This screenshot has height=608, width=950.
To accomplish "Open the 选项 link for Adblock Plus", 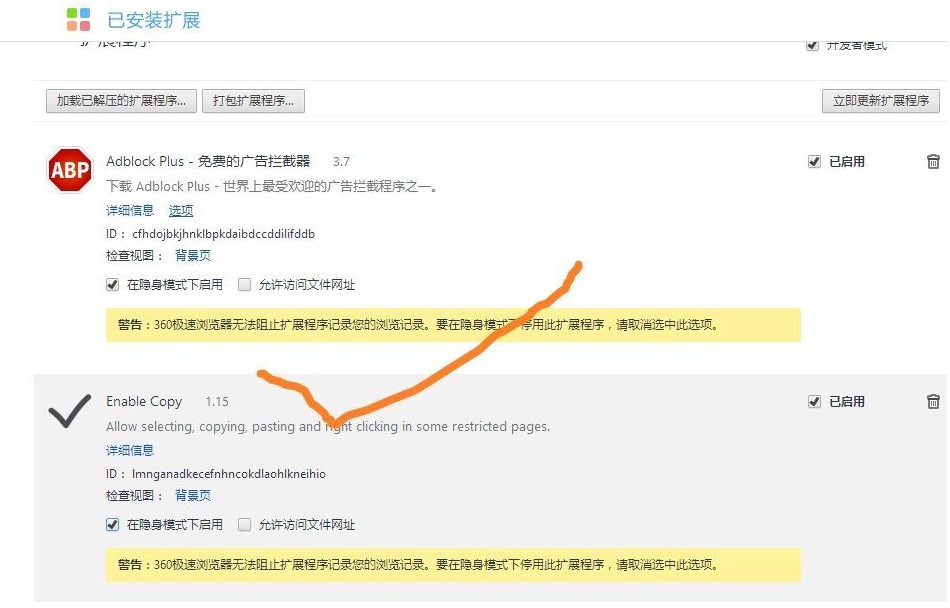I will click(x=181, y=210).
